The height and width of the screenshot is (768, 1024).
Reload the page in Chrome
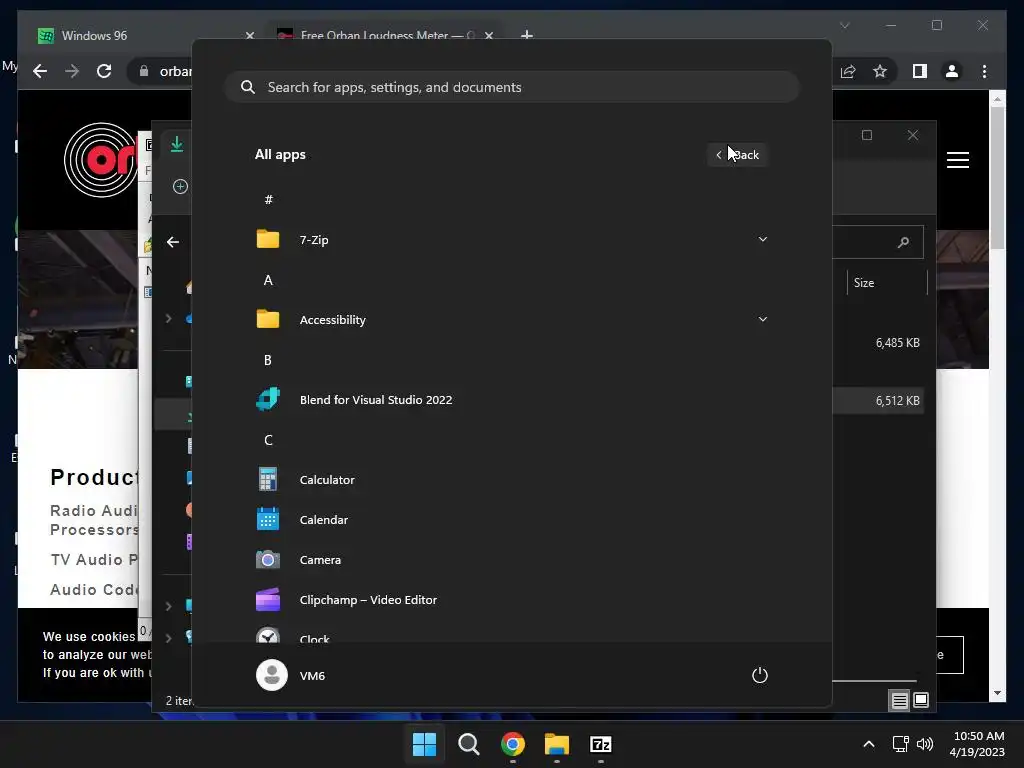click(x=104, y=71)
